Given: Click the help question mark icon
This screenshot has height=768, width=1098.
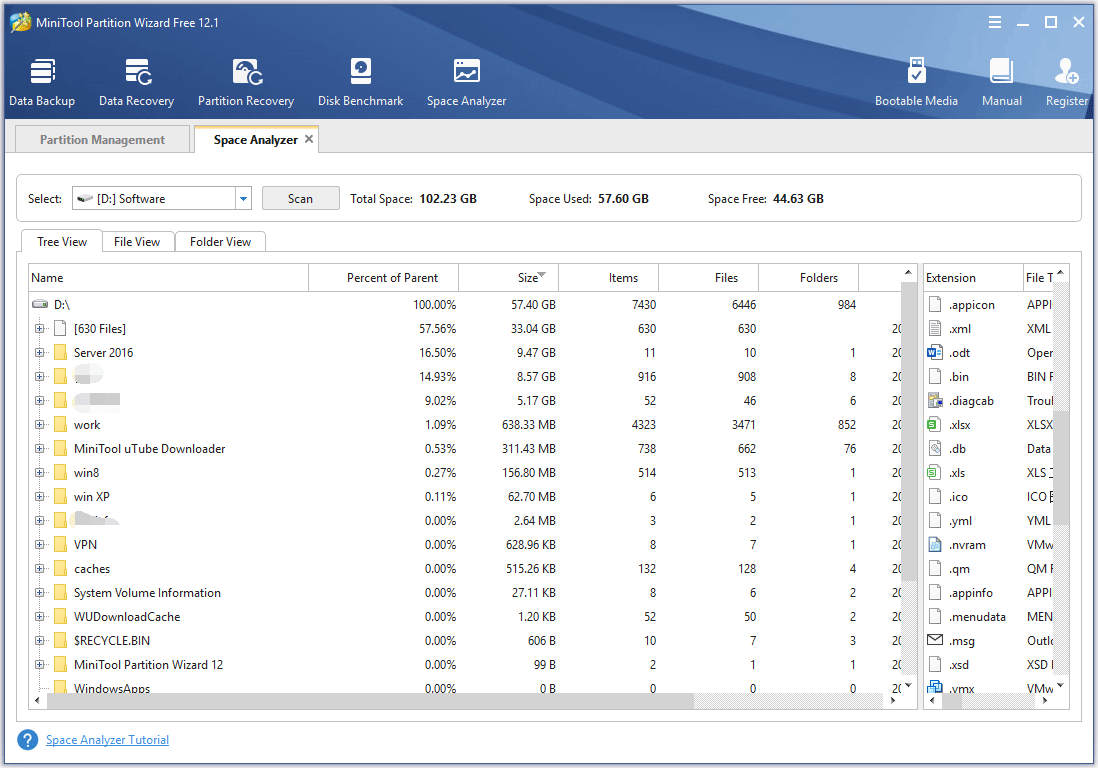Looking at the screenshot, I should coord(27,740).
